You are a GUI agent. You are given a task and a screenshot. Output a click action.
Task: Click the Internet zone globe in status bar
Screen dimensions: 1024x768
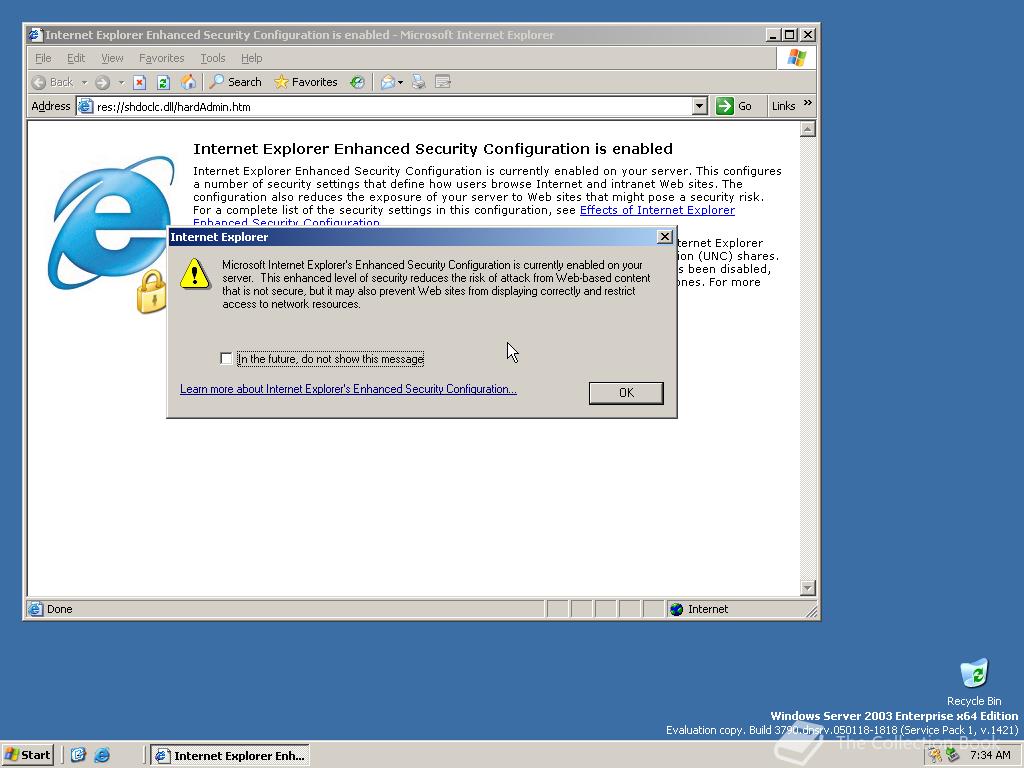(677, 609)
